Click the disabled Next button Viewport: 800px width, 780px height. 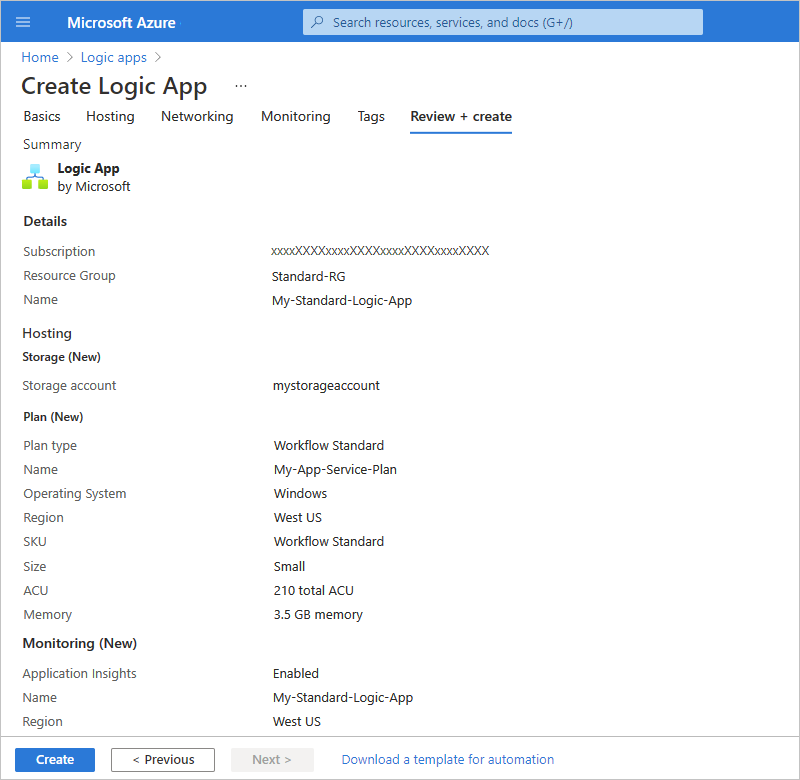point(272,759)
